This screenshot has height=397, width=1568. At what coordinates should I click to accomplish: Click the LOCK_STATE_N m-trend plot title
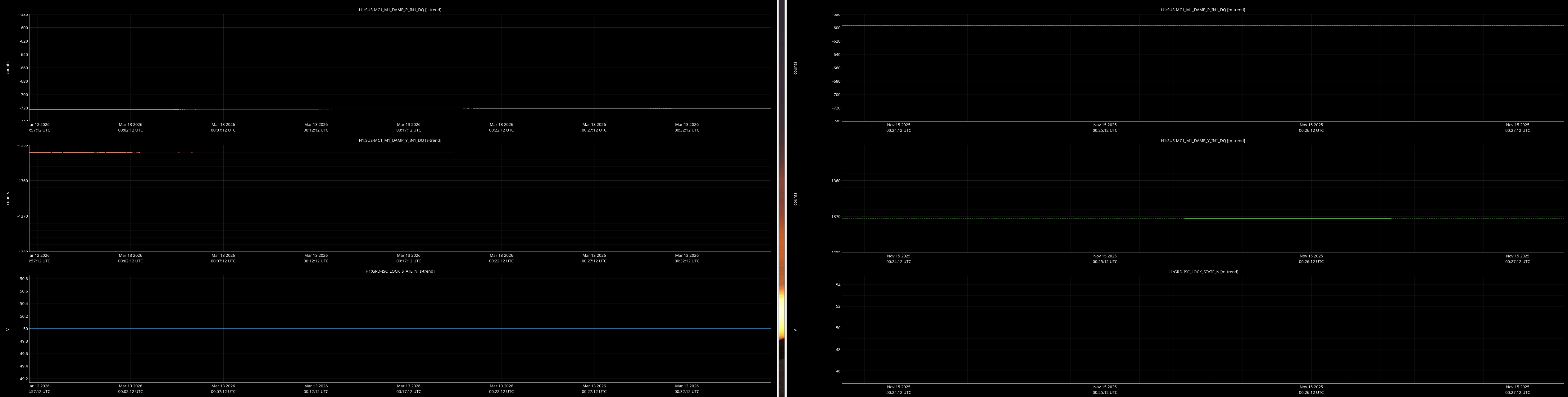(x=1202, y=272)
